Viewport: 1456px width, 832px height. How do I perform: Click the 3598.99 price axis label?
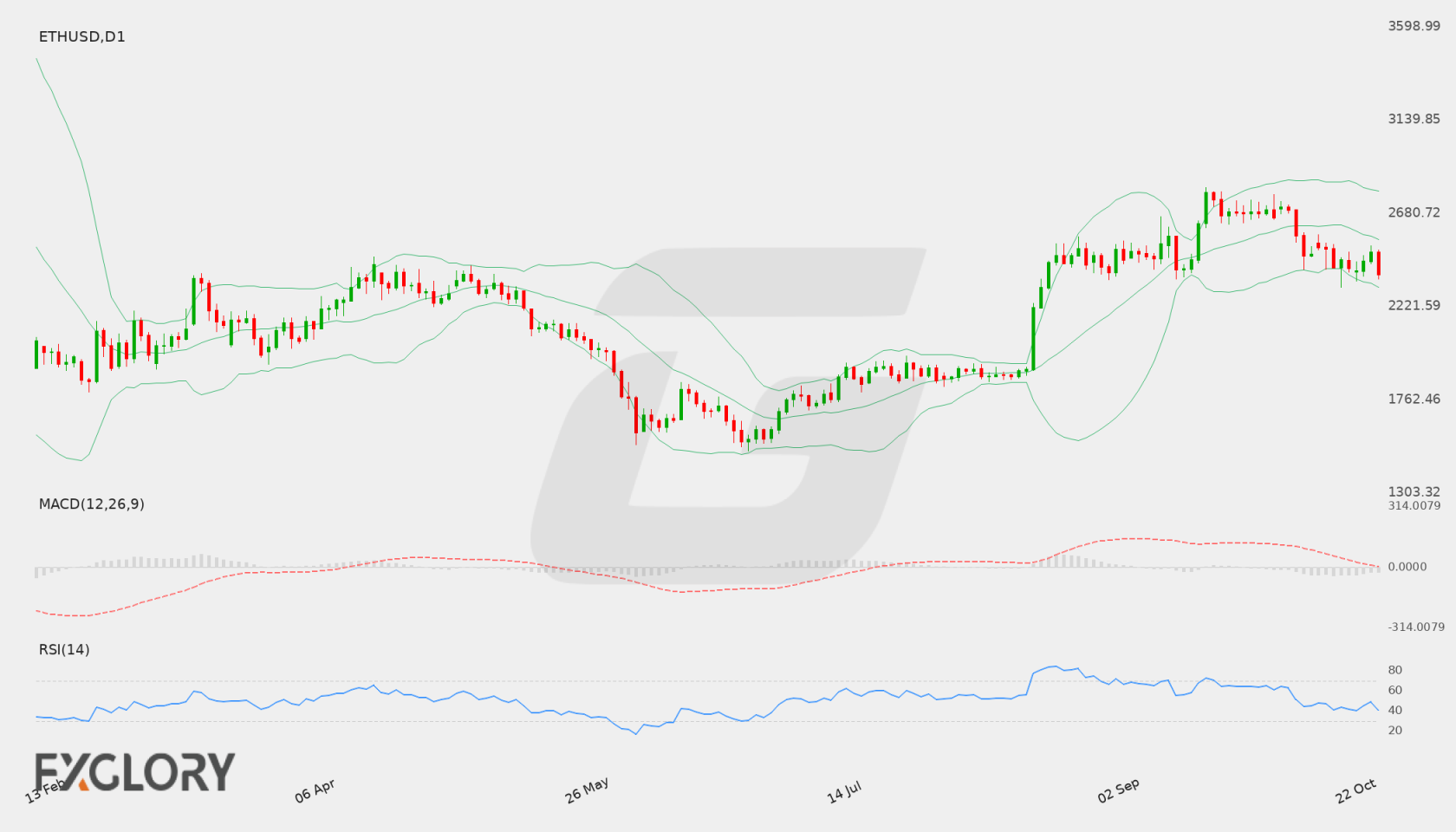pyautogui.click(x=1414, y=26)
